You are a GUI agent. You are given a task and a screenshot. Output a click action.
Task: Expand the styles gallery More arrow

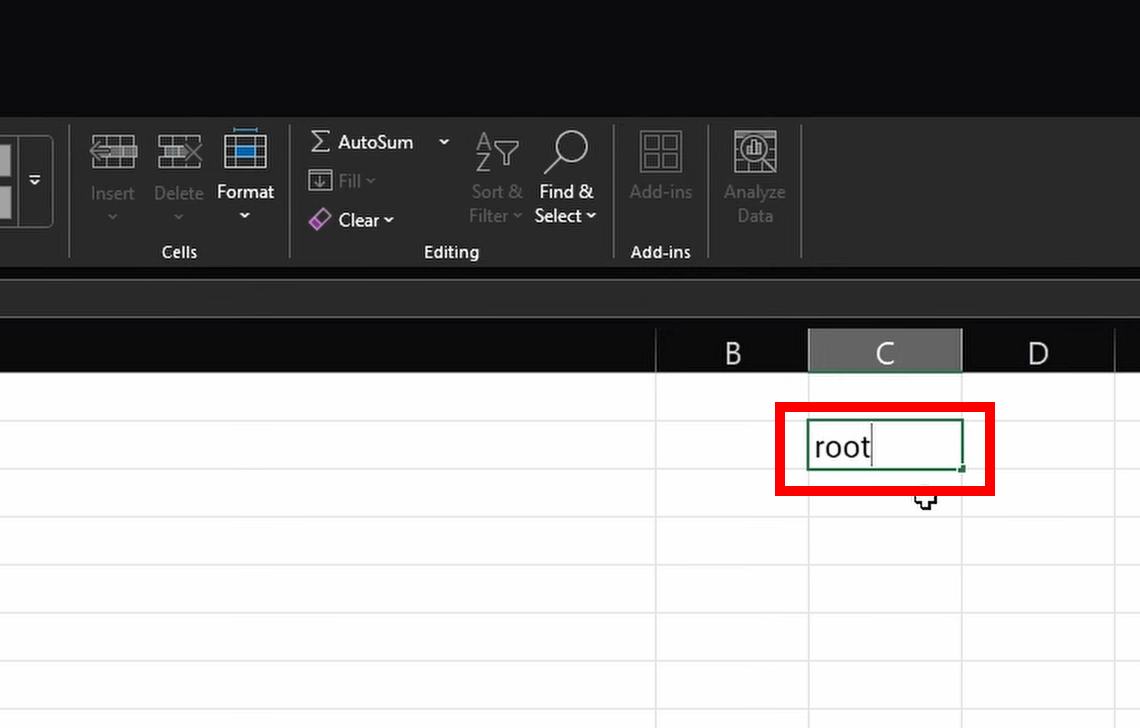point(35,180)
